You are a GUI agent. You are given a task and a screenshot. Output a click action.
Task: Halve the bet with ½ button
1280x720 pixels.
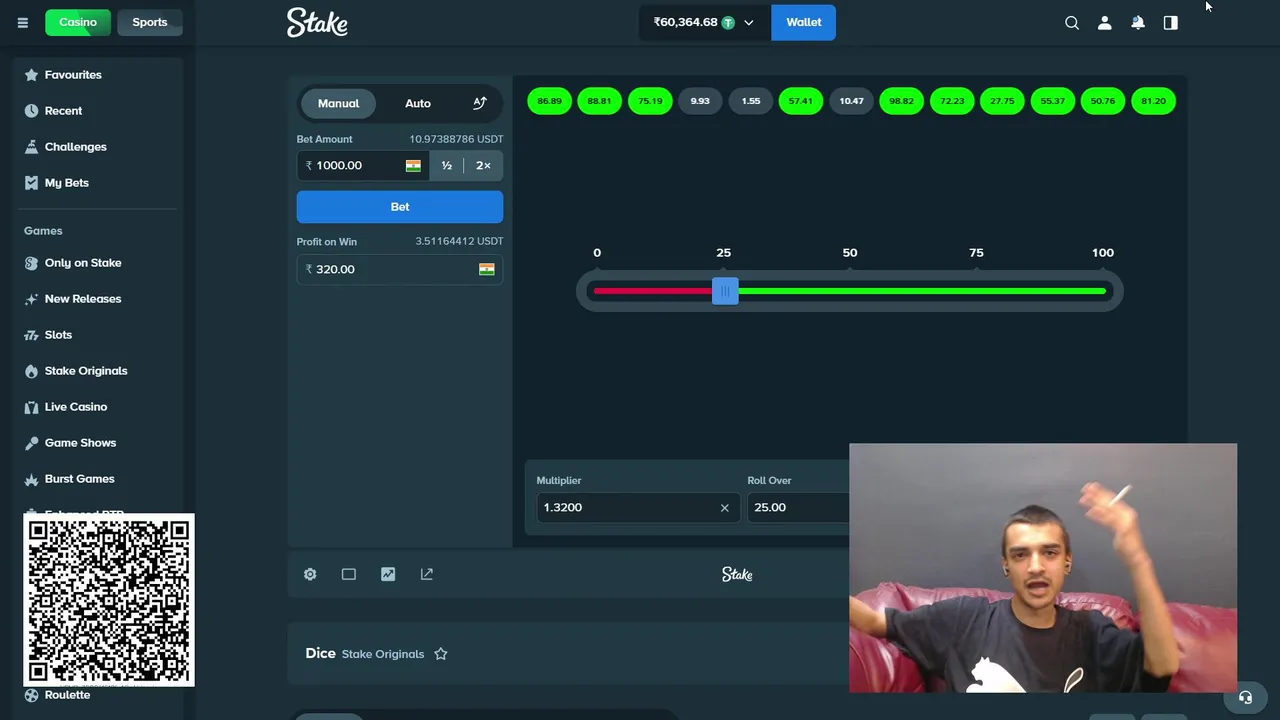click(x=447, y=165)
